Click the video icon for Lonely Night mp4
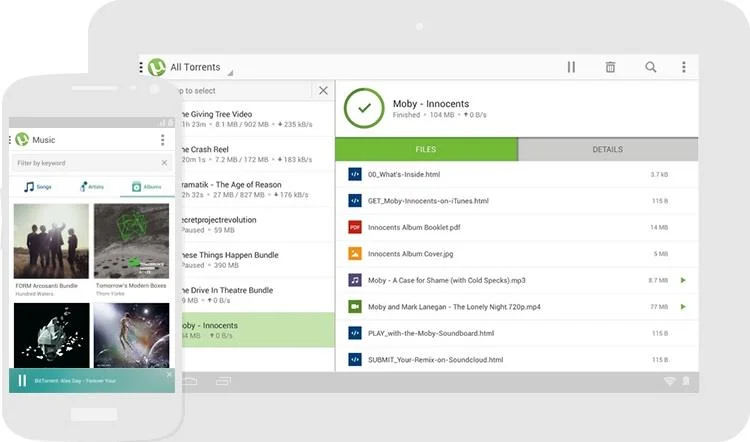 [354, 306]
